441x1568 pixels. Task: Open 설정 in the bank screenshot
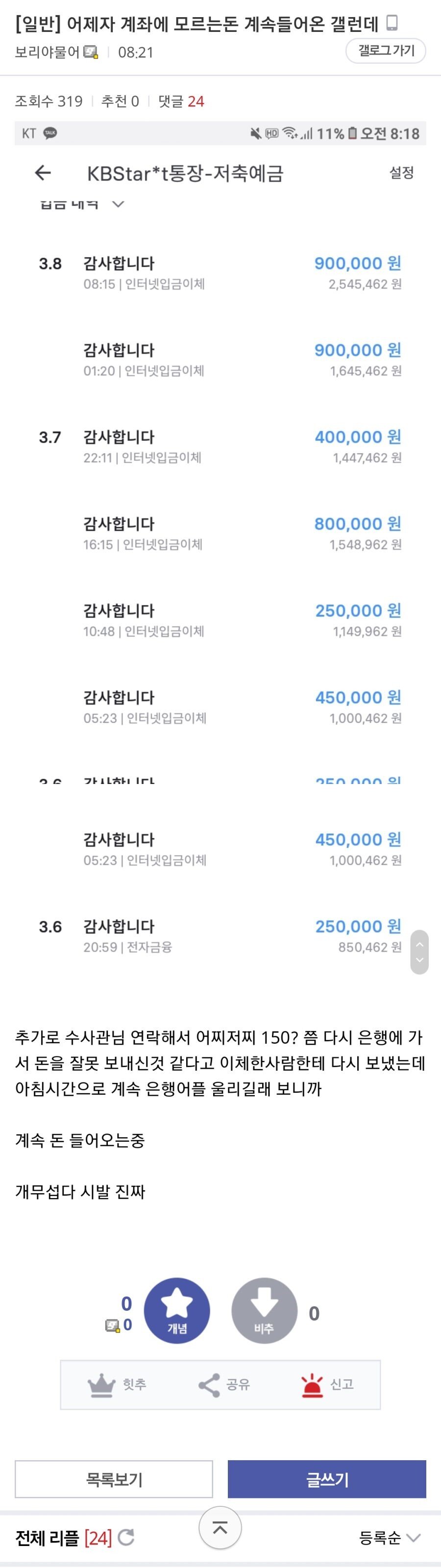click(401, 173)
